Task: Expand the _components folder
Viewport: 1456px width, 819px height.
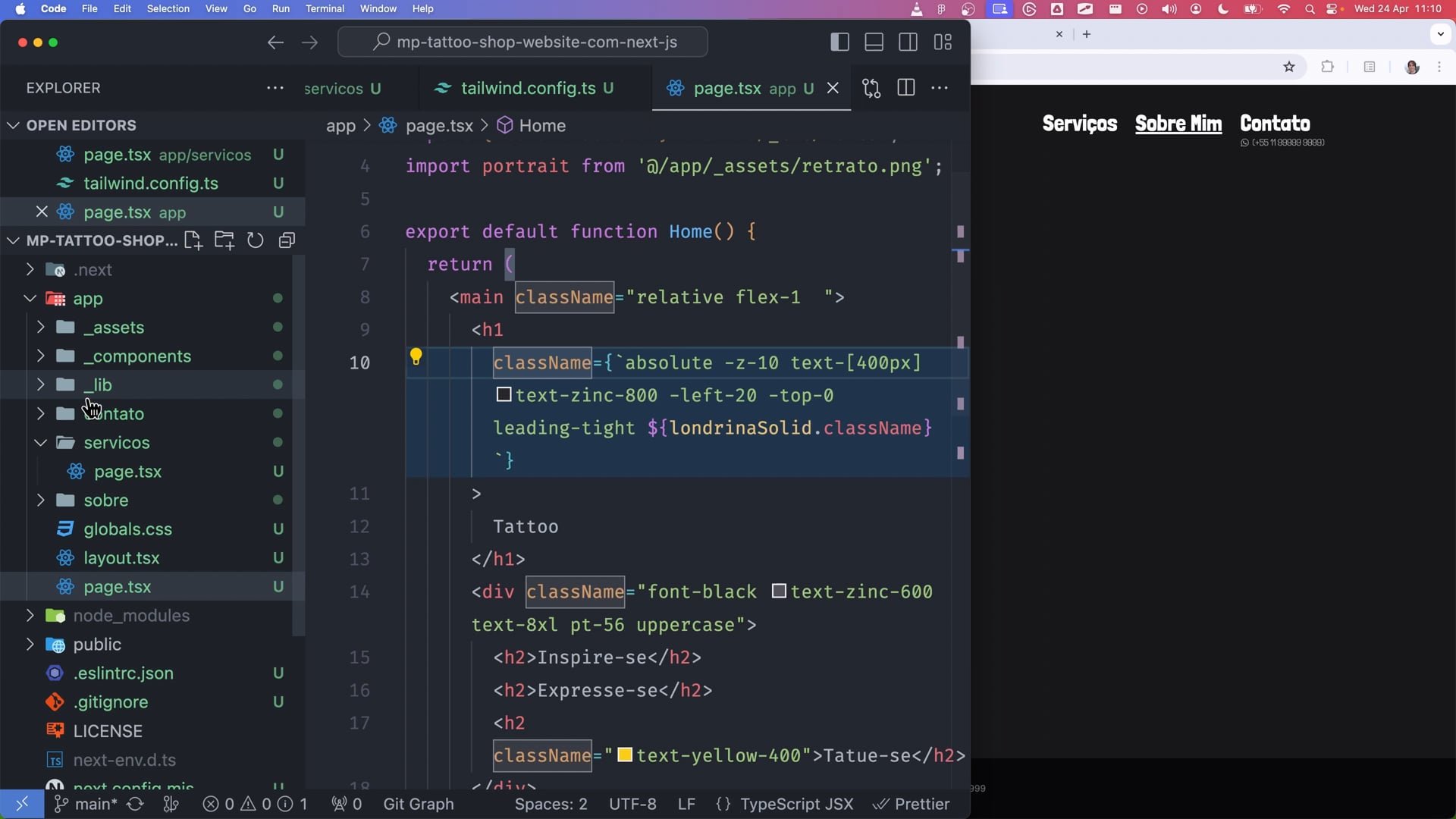Action: [x=137, y=356]
